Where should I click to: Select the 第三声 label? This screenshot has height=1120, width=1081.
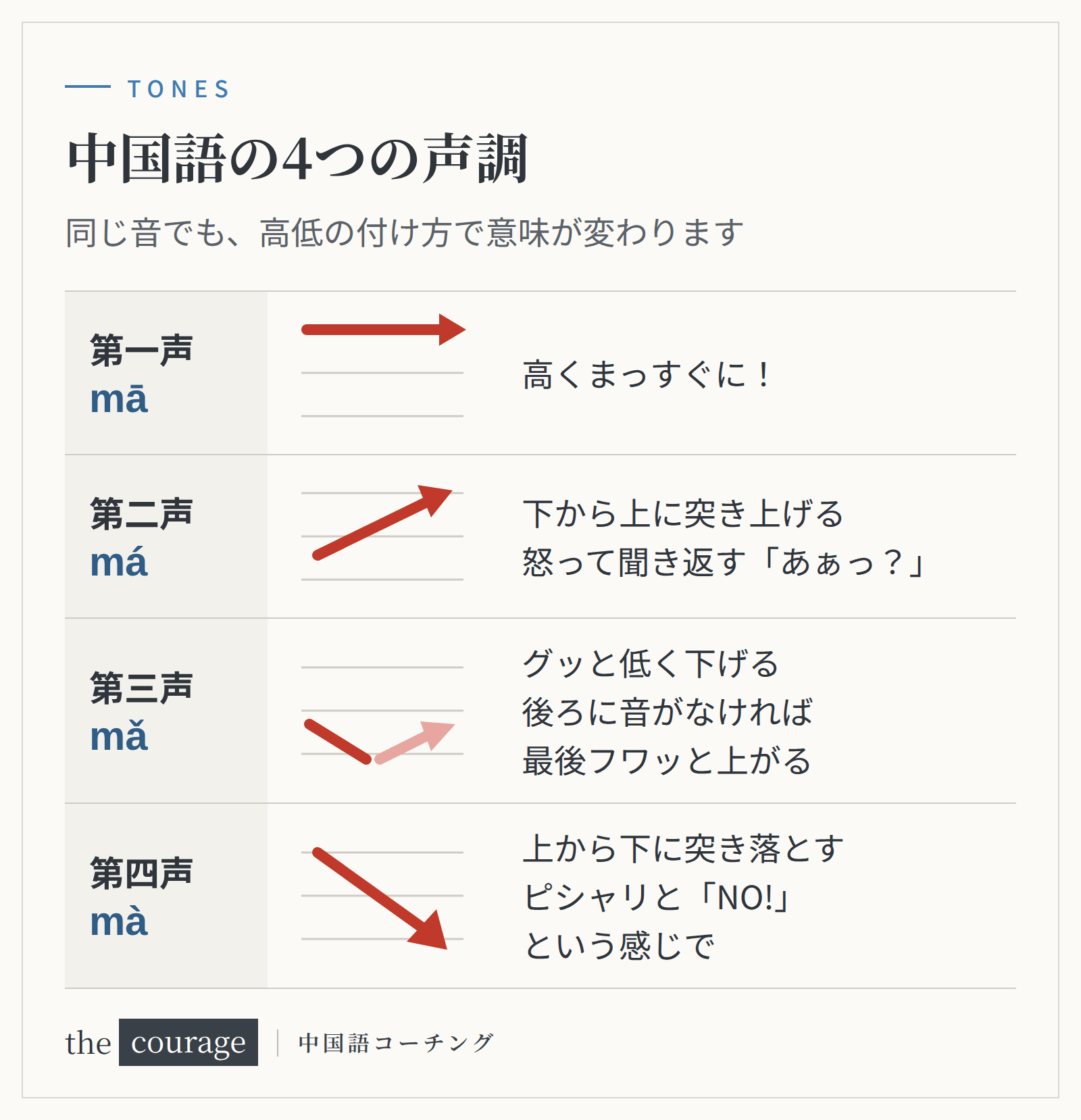coord(142,688)
